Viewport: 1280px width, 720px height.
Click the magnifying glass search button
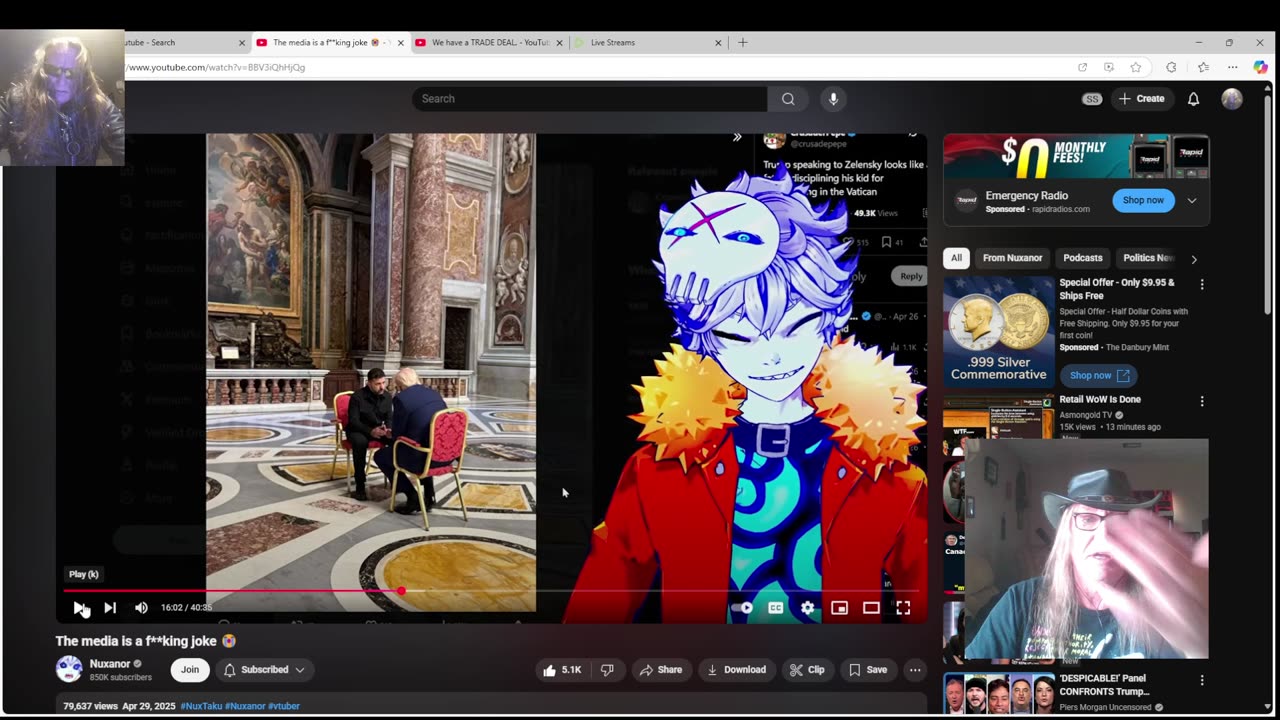click(x=788, y=99)
